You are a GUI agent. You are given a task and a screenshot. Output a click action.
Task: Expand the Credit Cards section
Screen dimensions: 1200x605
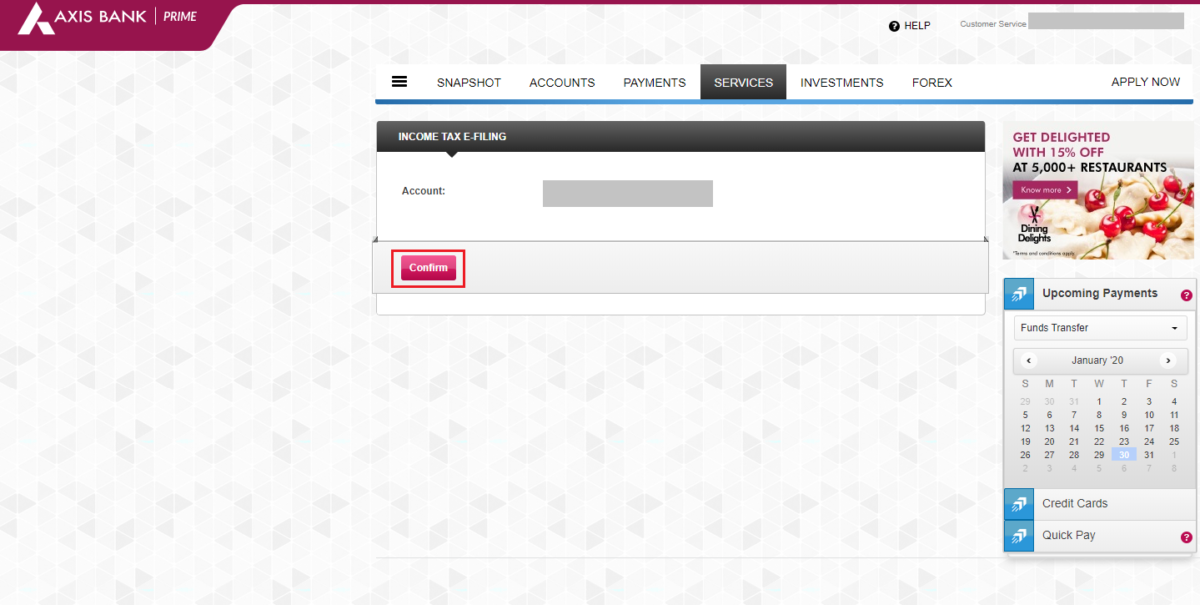1075,503
